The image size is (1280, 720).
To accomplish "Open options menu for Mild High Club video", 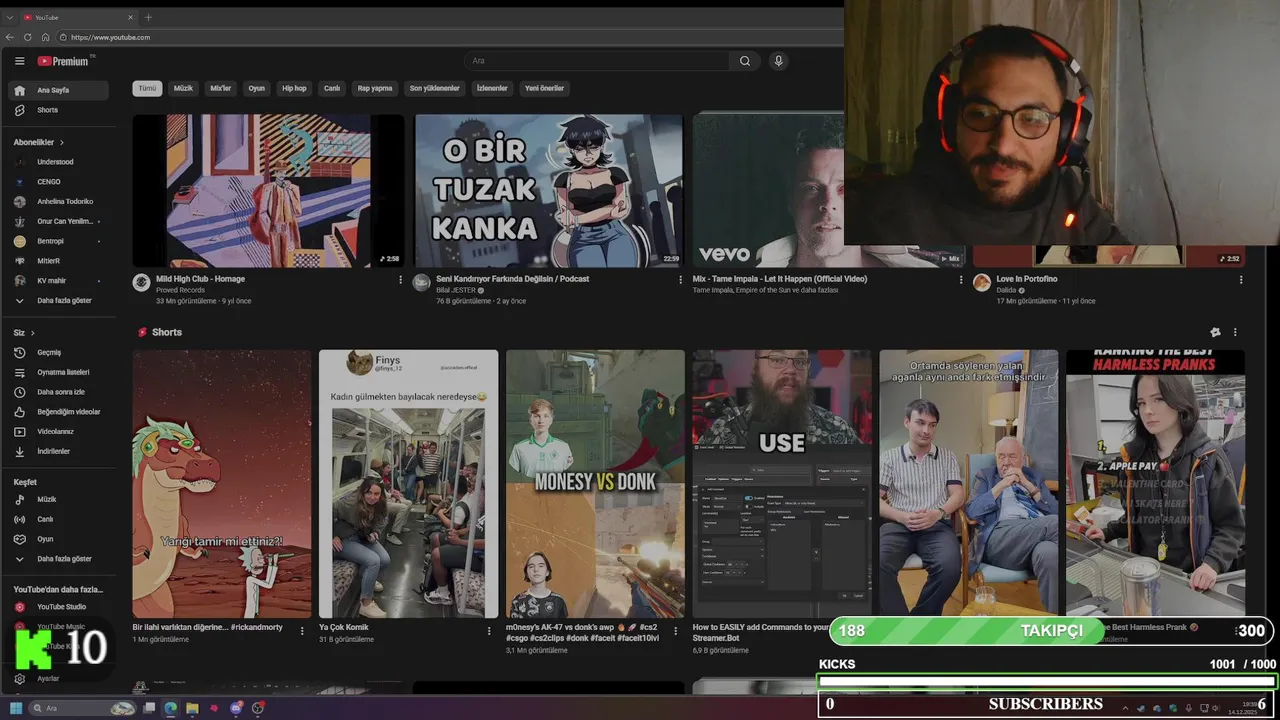I will click(x=401, y=280).
